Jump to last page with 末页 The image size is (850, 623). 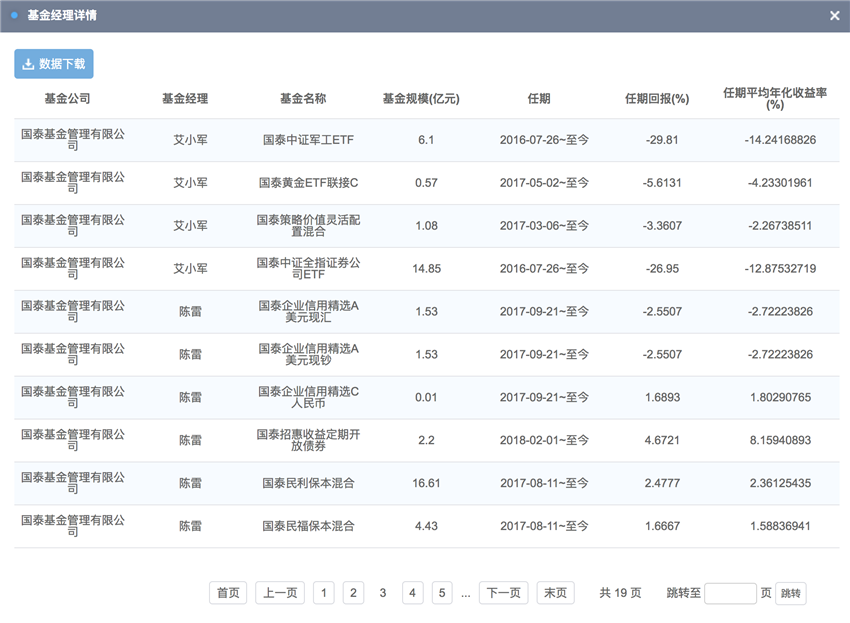coord(555,593)
